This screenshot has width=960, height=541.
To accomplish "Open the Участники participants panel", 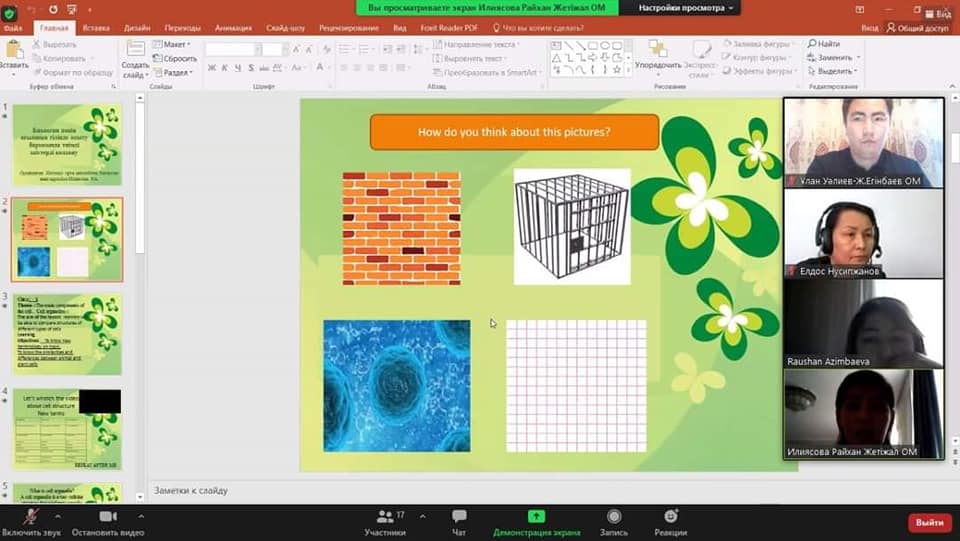I will (x=384, y=516).
